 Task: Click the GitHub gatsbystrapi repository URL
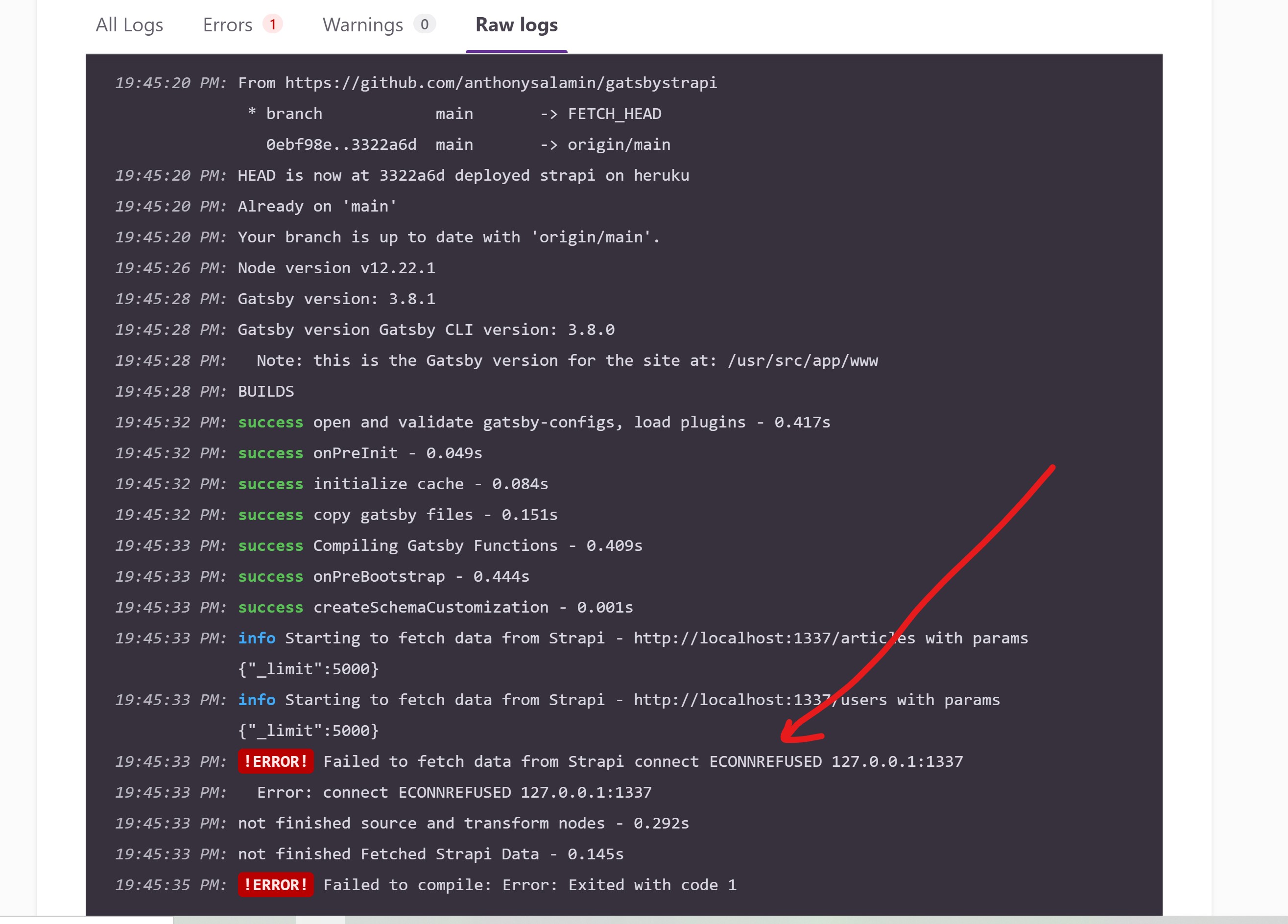click(x=501, y=83)
